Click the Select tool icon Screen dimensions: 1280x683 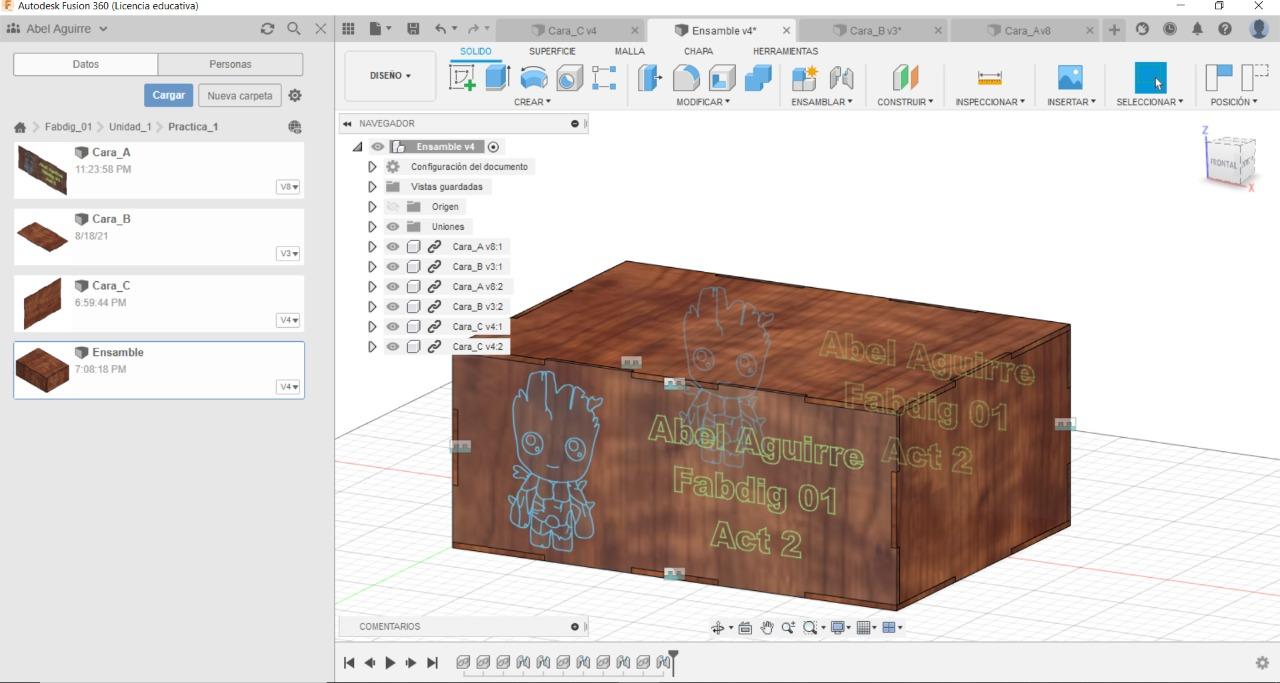(x=1150, y=78)
